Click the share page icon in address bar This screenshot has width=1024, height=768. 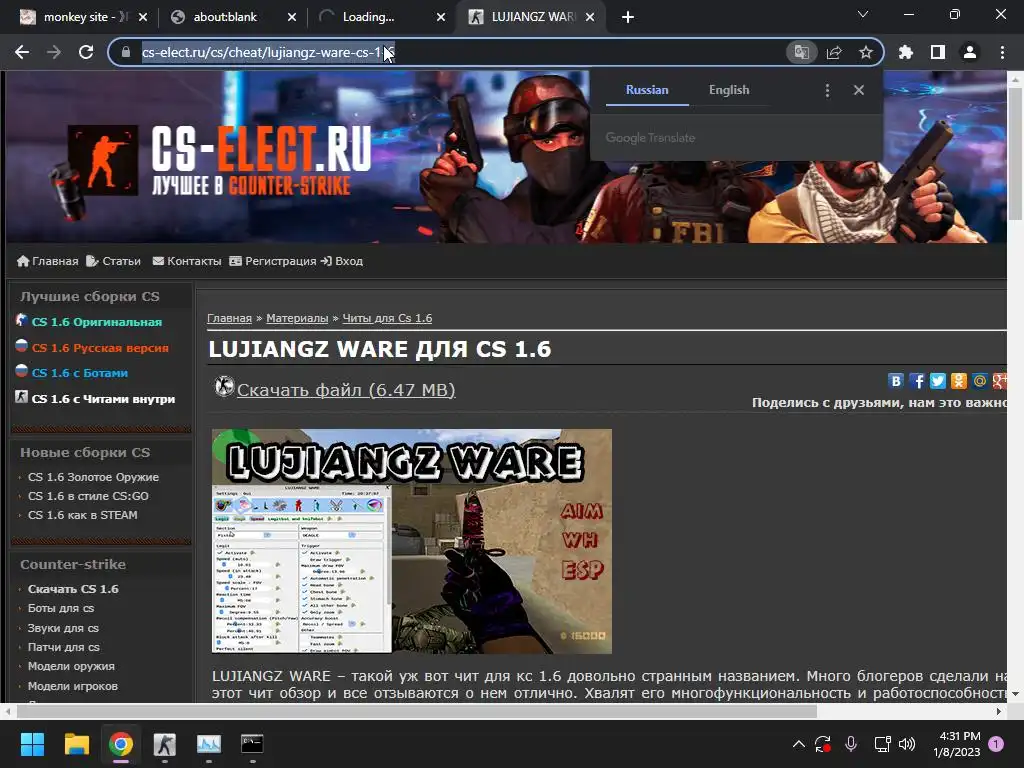[x=834, y=52]
